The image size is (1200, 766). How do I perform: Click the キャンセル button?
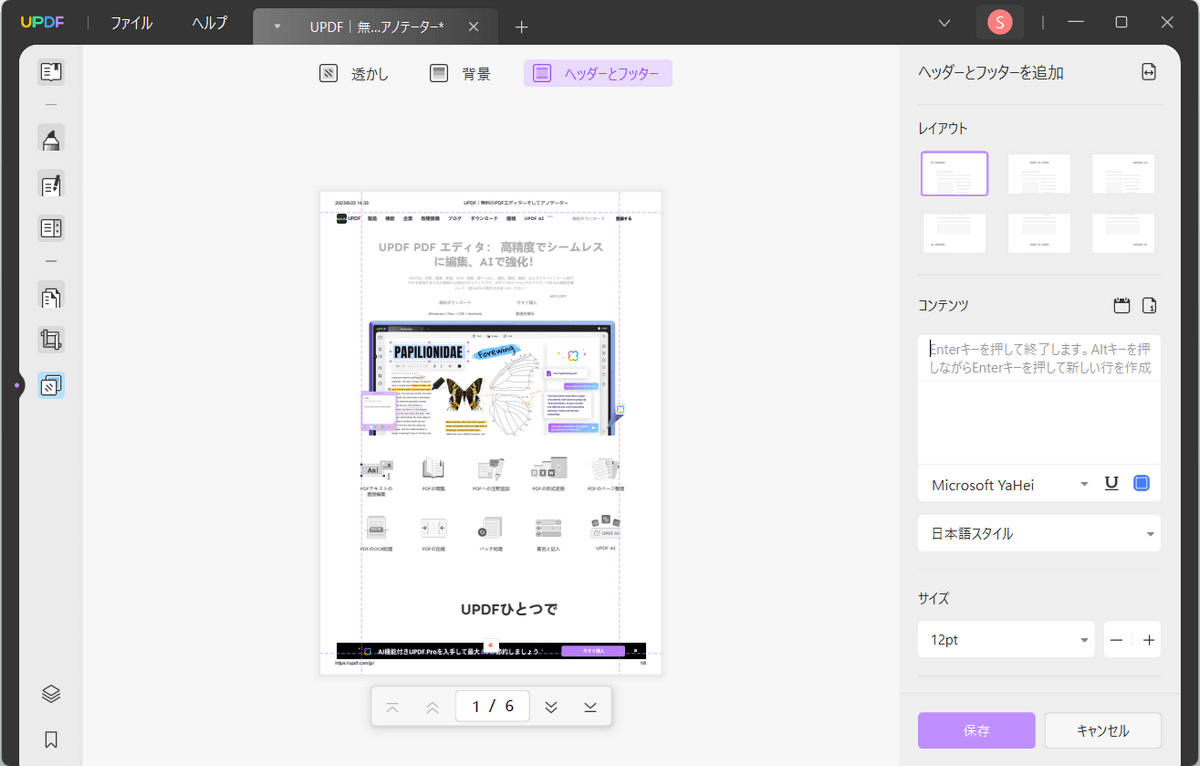[x=1103, y=731]
